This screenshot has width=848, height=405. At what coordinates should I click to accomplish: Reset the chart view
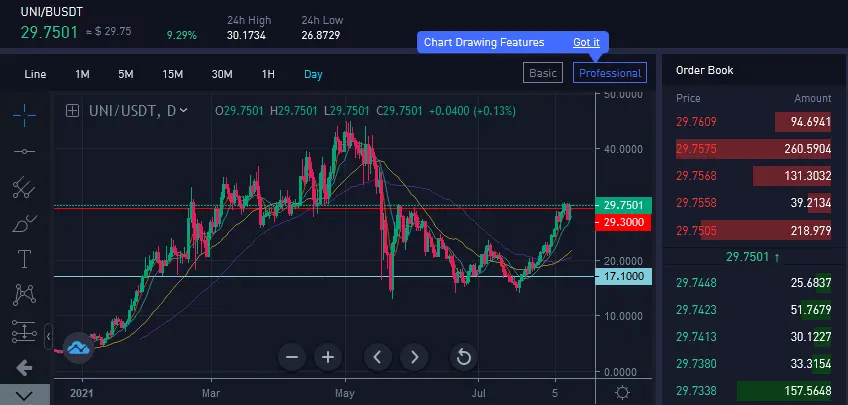point(463,357)
